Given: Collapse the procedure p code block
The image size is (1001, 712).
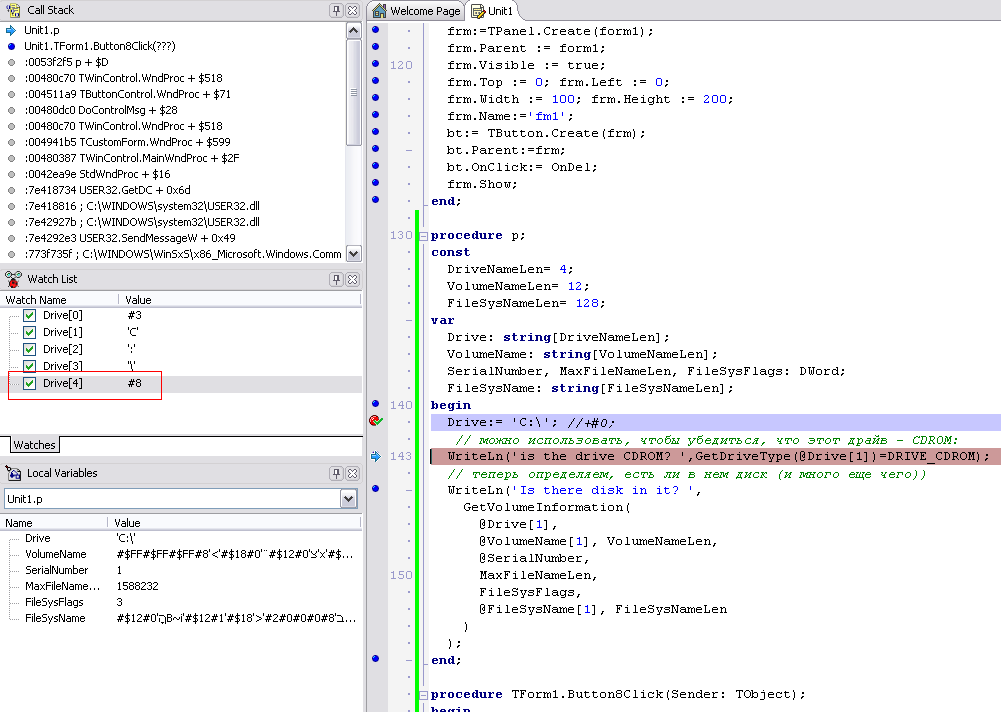Looking at the screenshot, I should click(422, 236).
